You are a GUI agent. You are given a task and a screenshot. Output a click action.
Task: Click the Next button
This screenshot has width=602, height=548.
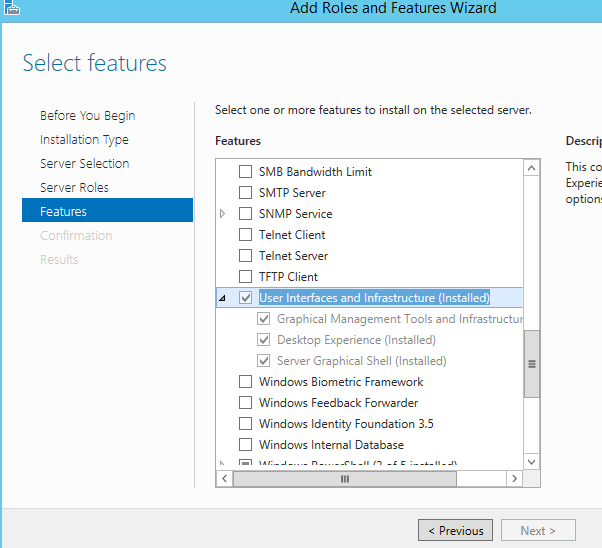pyautogui.click(x=538, y=530)
